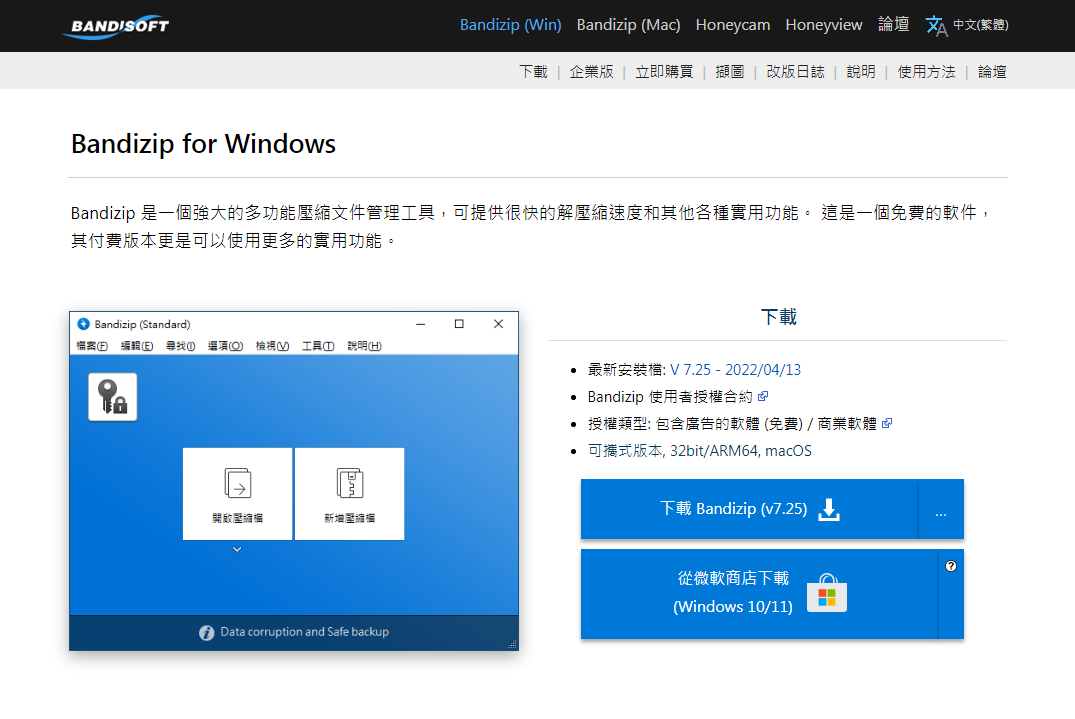Open 說明 link in the gray submenu bar
The height and width of the screenshot is (719, 1075).
pyautogui.click(x=861, y=72)
